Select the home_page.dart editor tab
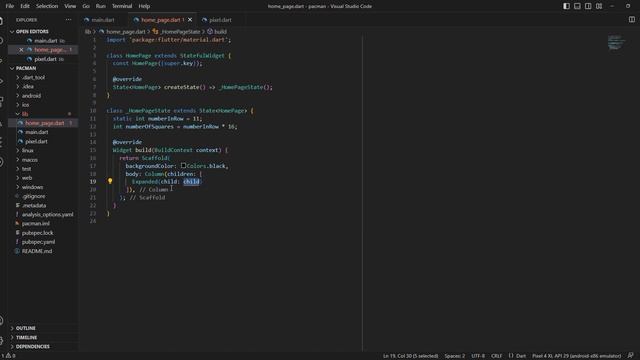This screenshot has height=360, width=640. [x=162, y=20]
